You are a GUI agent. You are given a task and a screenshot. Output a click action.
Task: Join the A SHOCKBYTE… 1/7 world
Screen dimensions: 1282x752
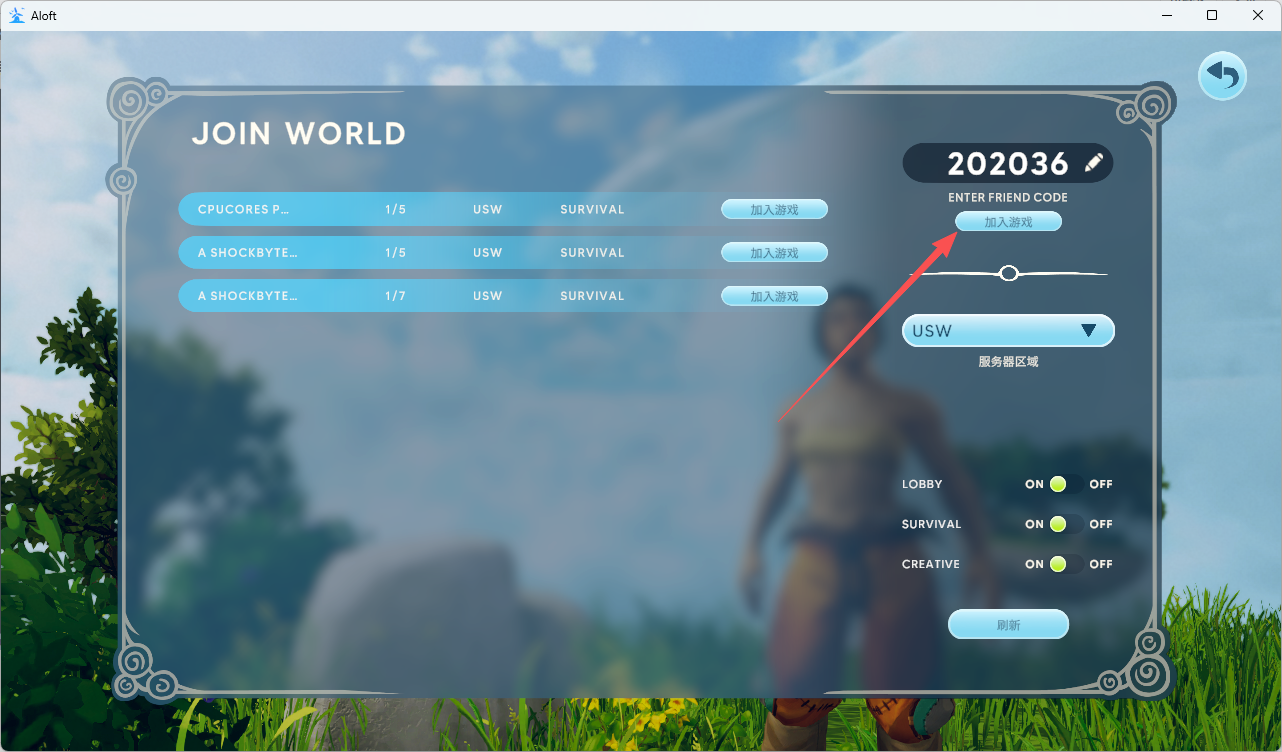[774, 296]
